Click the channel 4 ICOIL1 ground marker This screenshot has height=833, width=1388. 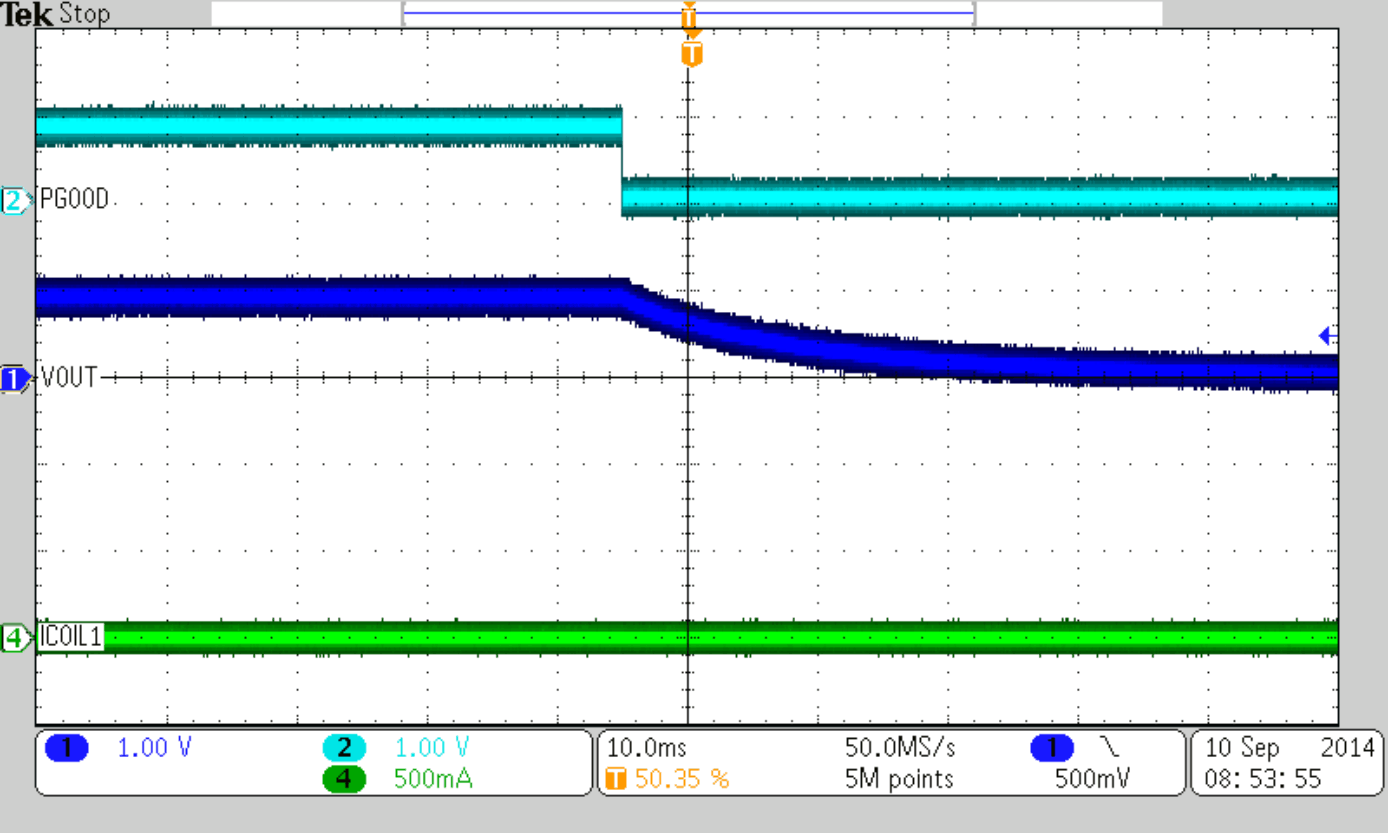coord(17,637)
